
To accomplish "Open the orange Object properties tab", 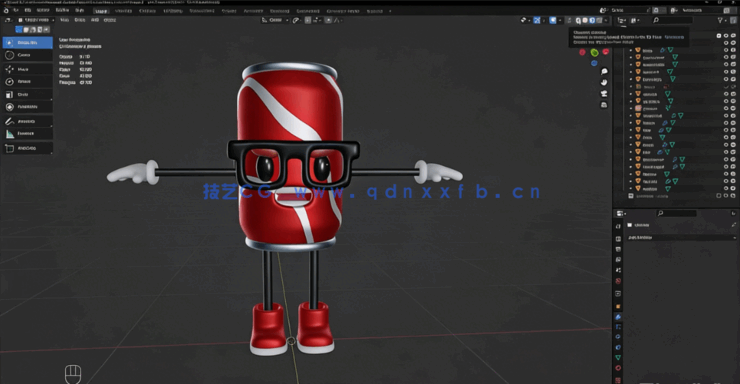I will 618,307.
